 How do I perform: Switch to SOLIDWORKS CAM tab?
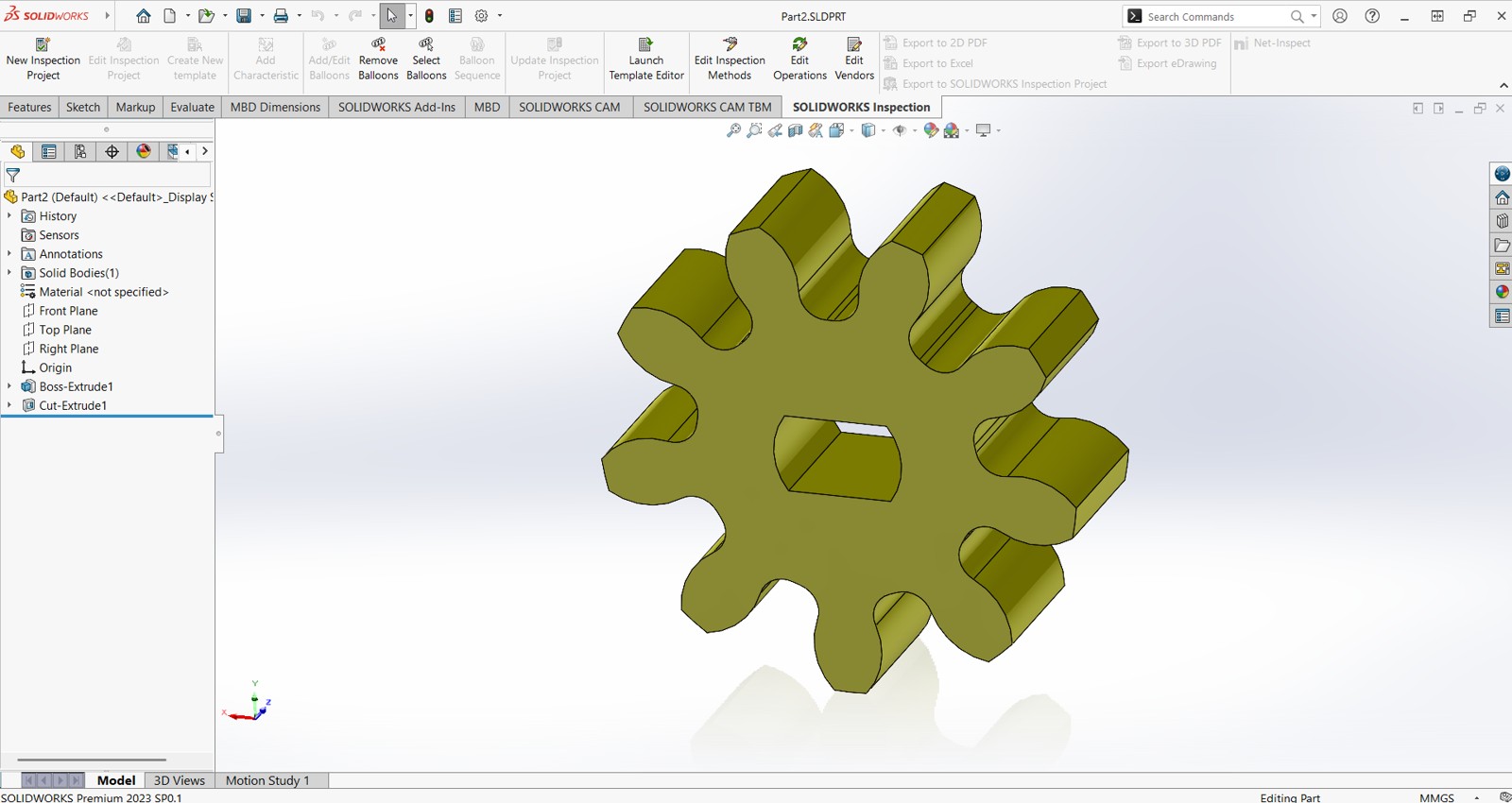click(569, 107)
